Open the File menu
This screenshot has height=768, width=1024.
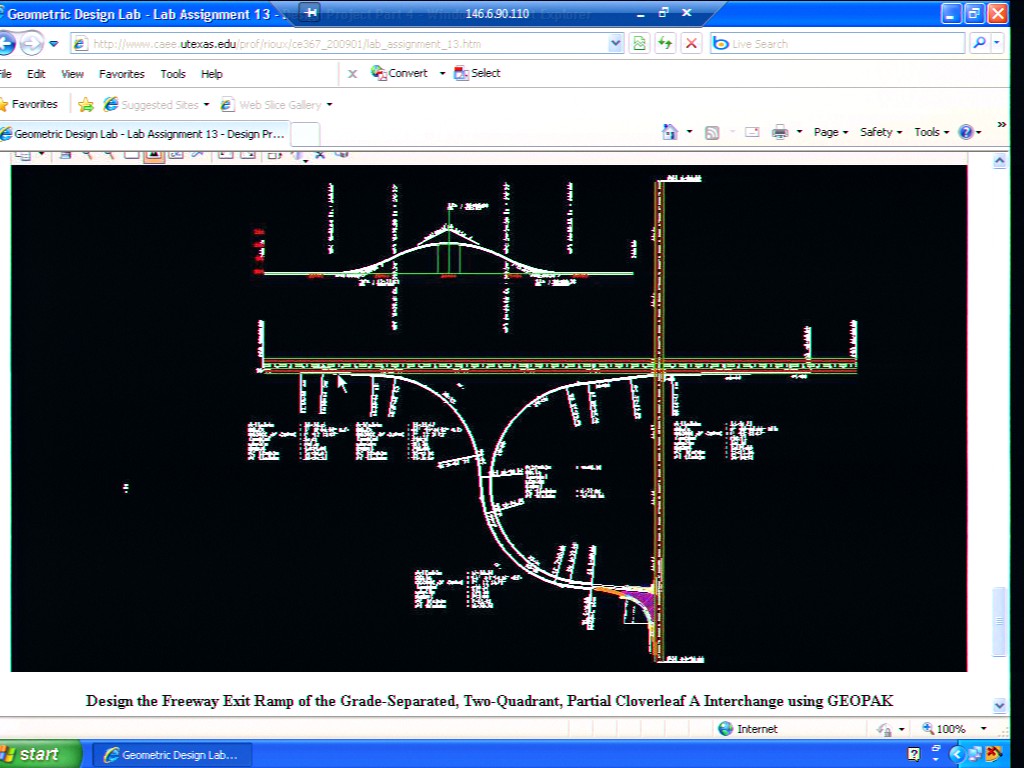6,74
